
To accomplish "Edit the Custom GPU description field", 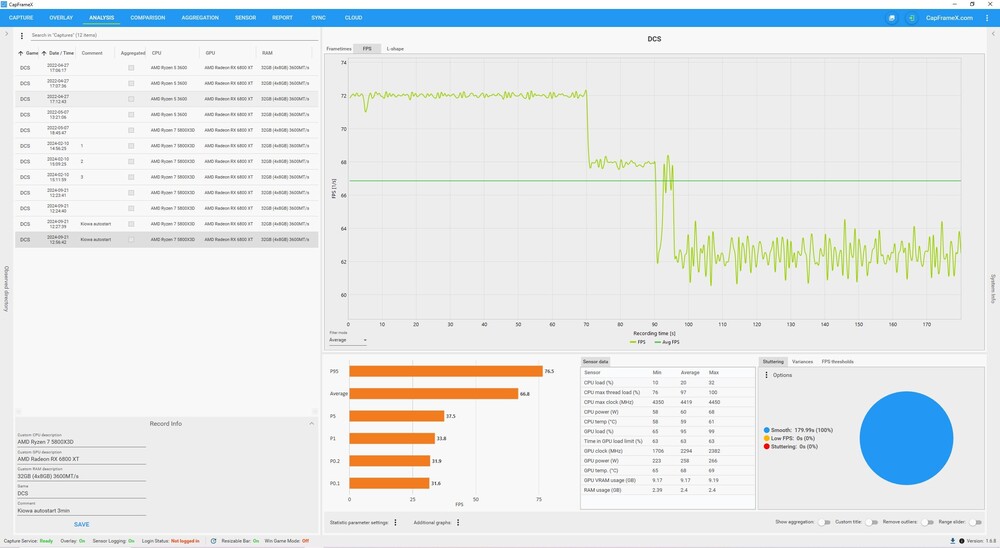I will [x=81, y=459].
